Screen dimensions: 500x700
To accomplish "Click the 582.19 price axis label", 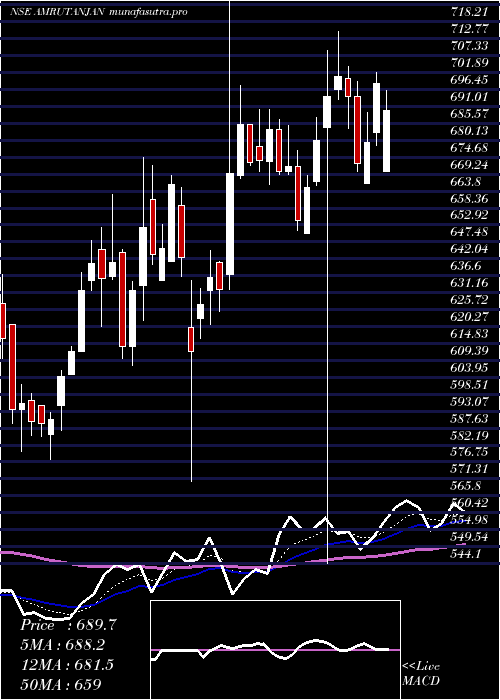I will coord(470,435).
